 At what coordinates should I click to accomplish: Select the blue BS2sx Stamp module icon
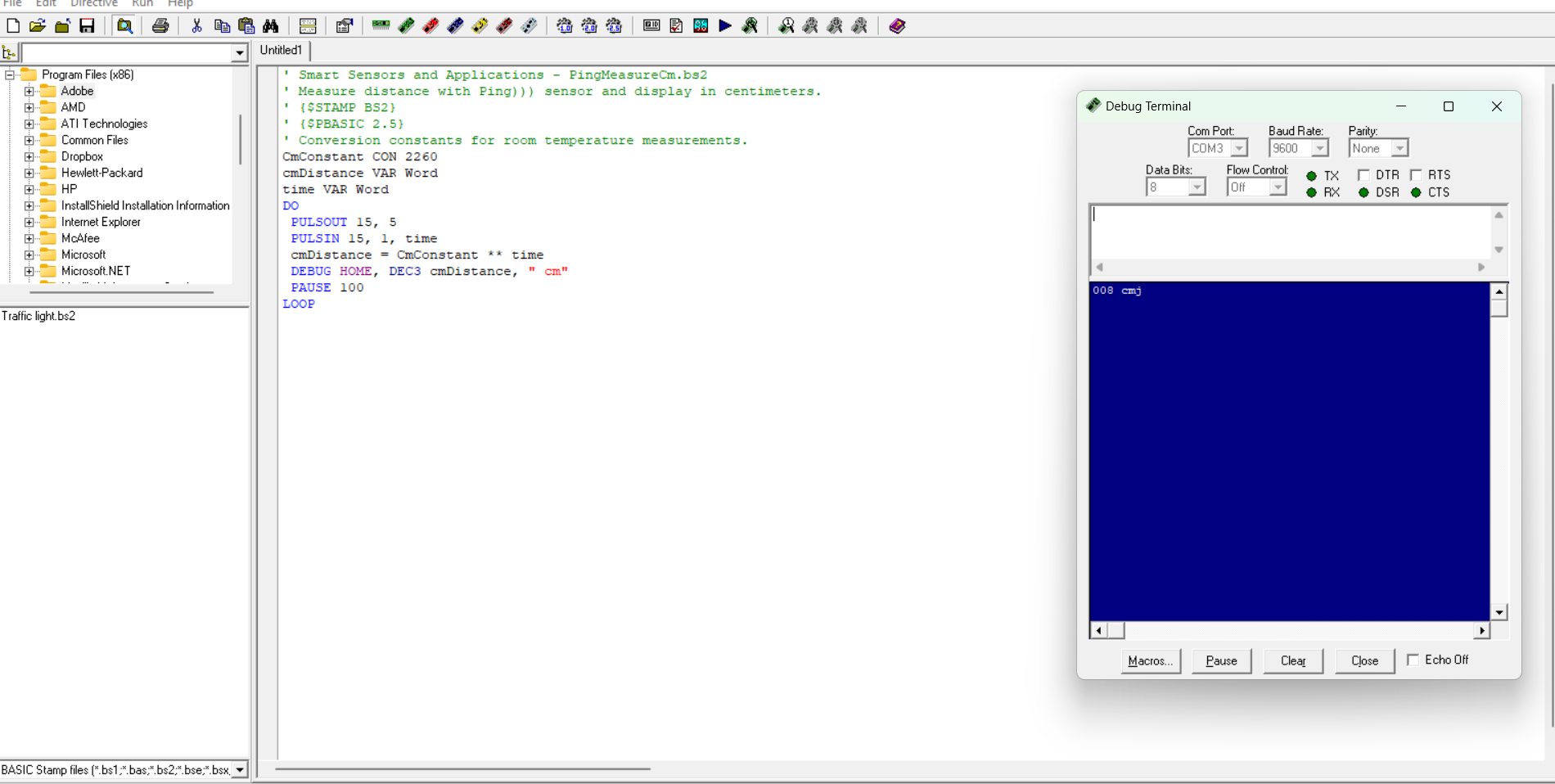click(455, 26)
